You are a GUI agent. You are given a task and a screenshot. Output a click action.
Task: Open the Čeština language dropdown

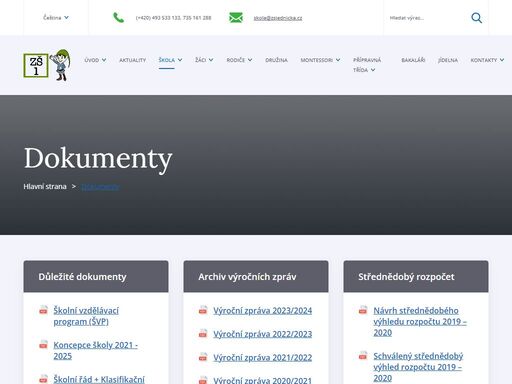point(56,18)
